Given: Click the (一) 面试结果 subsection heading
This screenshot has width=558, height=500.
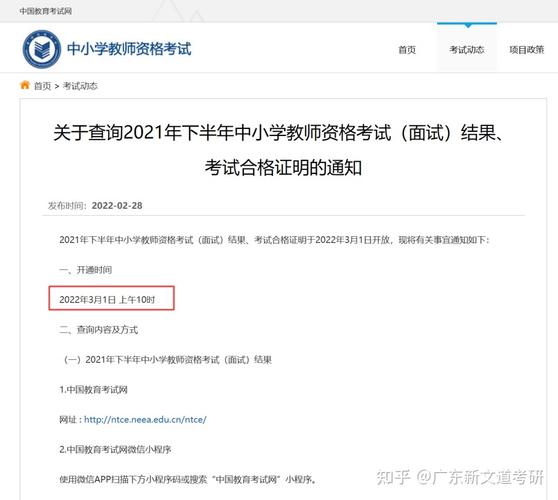Looking at the screenshot, I should (168, 360).
